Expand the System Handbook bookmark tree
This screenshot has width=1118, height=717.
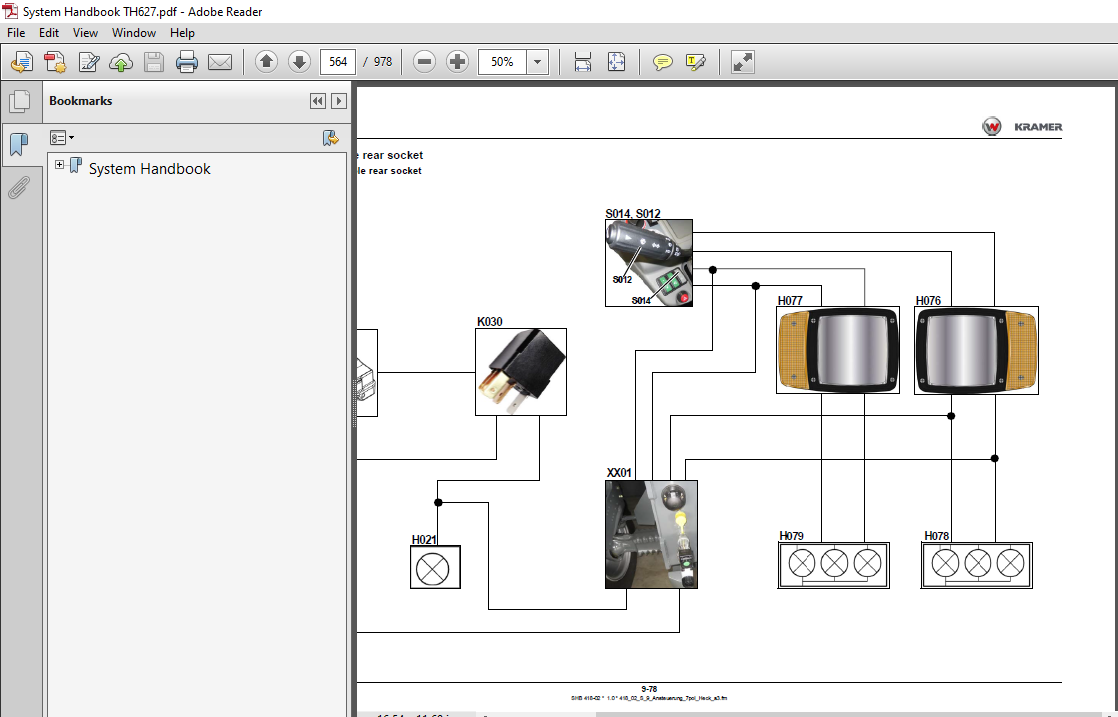(59, 165)
